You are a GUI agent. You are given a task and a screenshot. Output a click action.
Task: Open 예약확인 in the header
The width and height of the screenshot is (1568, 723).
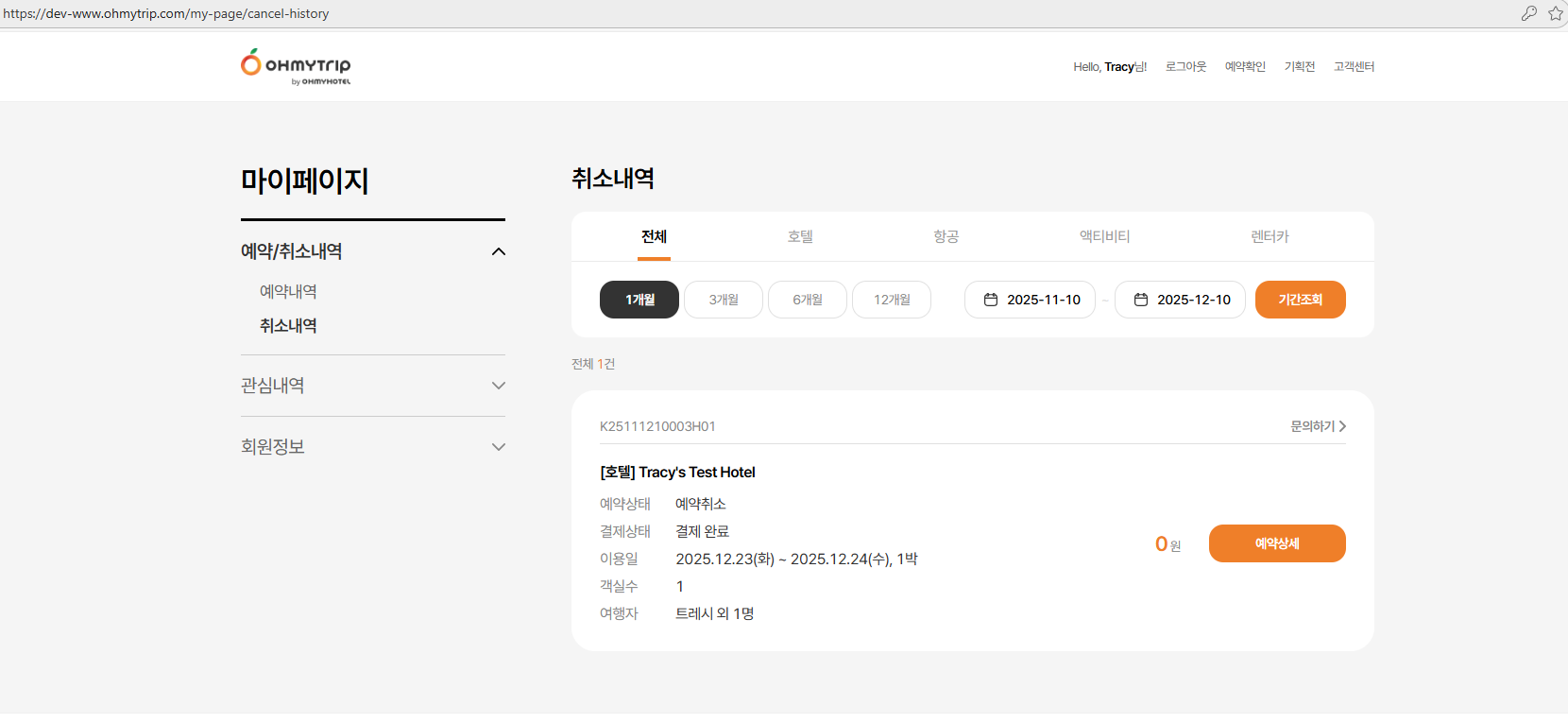pyautogui.click(x=1245, y=67)
